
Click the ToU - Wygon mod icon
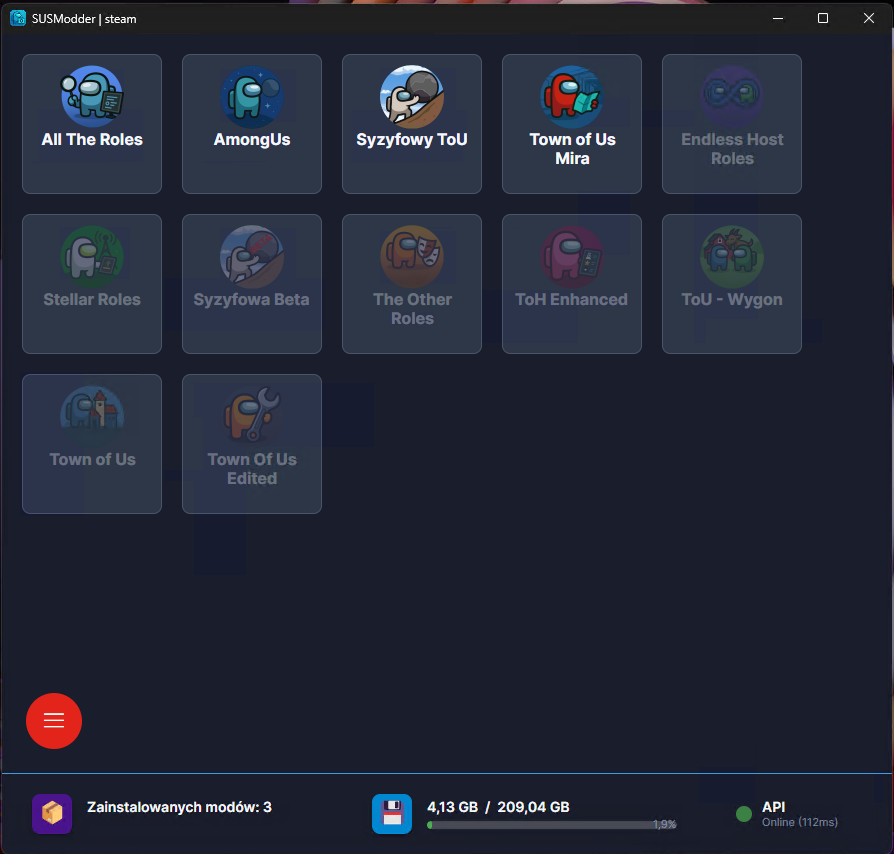pyautogui.click(x=732, y=256)
